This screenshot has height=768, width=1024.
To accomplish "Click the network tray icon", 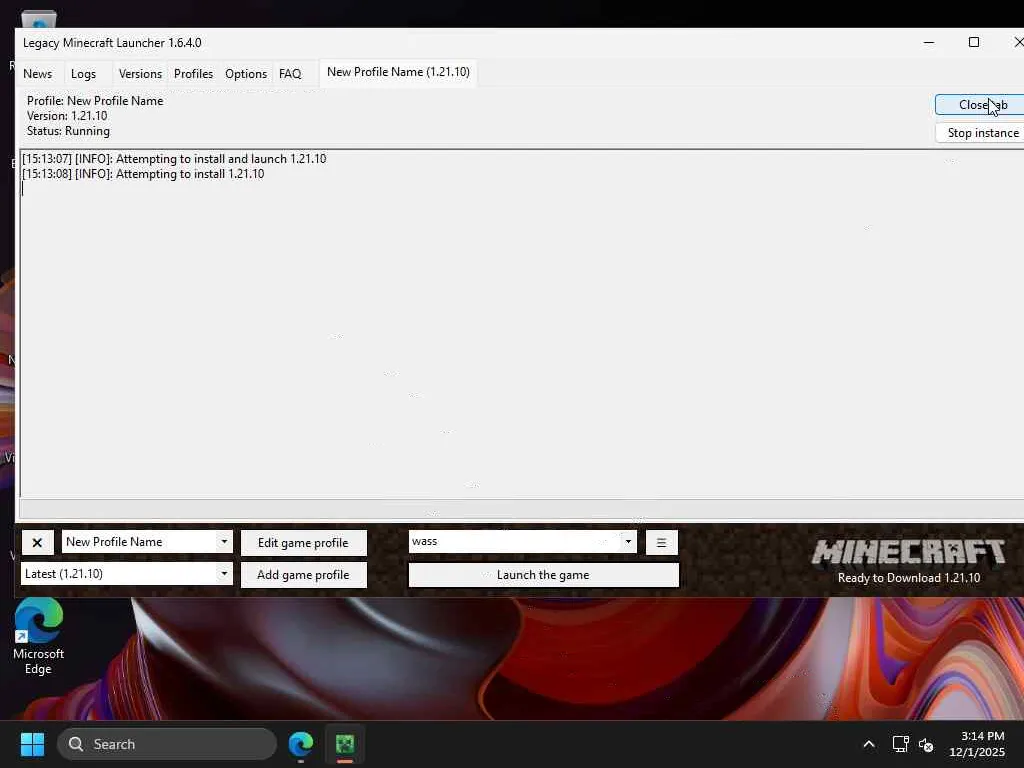I will pyautogui.click(x=901, y=744).
